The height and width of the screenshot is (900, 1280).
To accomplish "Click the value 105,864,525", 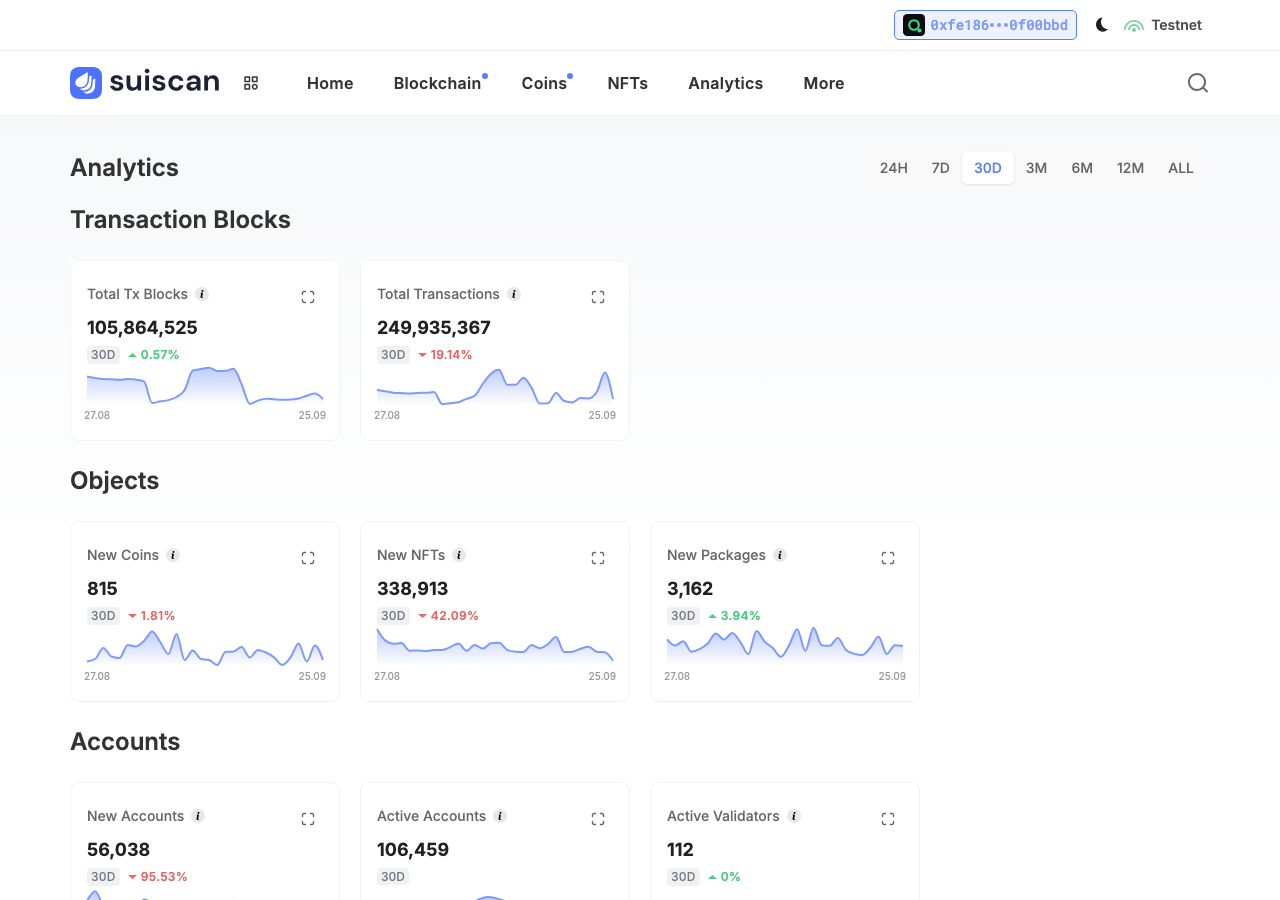I will (x=142, y=327).
